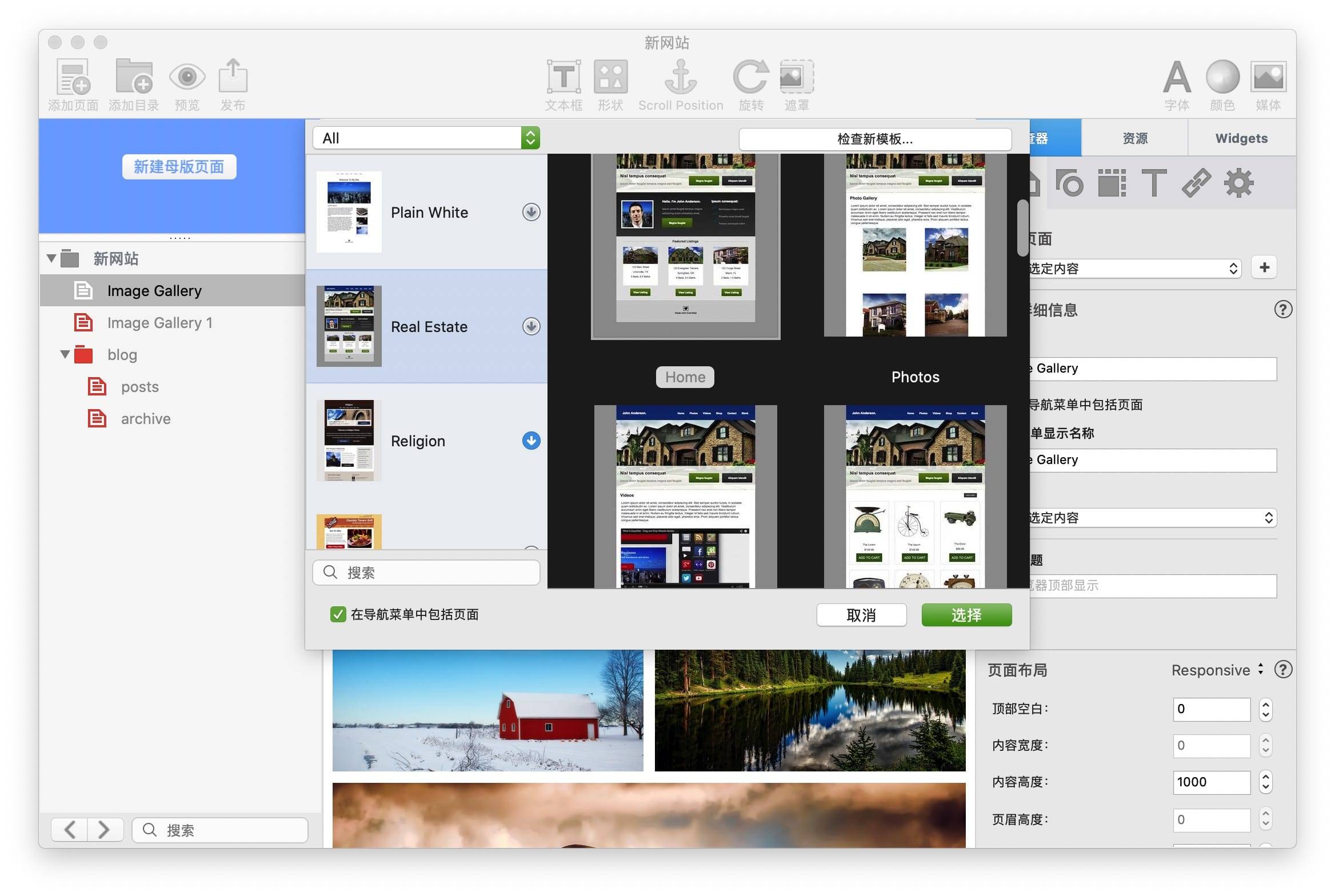Open the Preview eye icon

[187, 77]
